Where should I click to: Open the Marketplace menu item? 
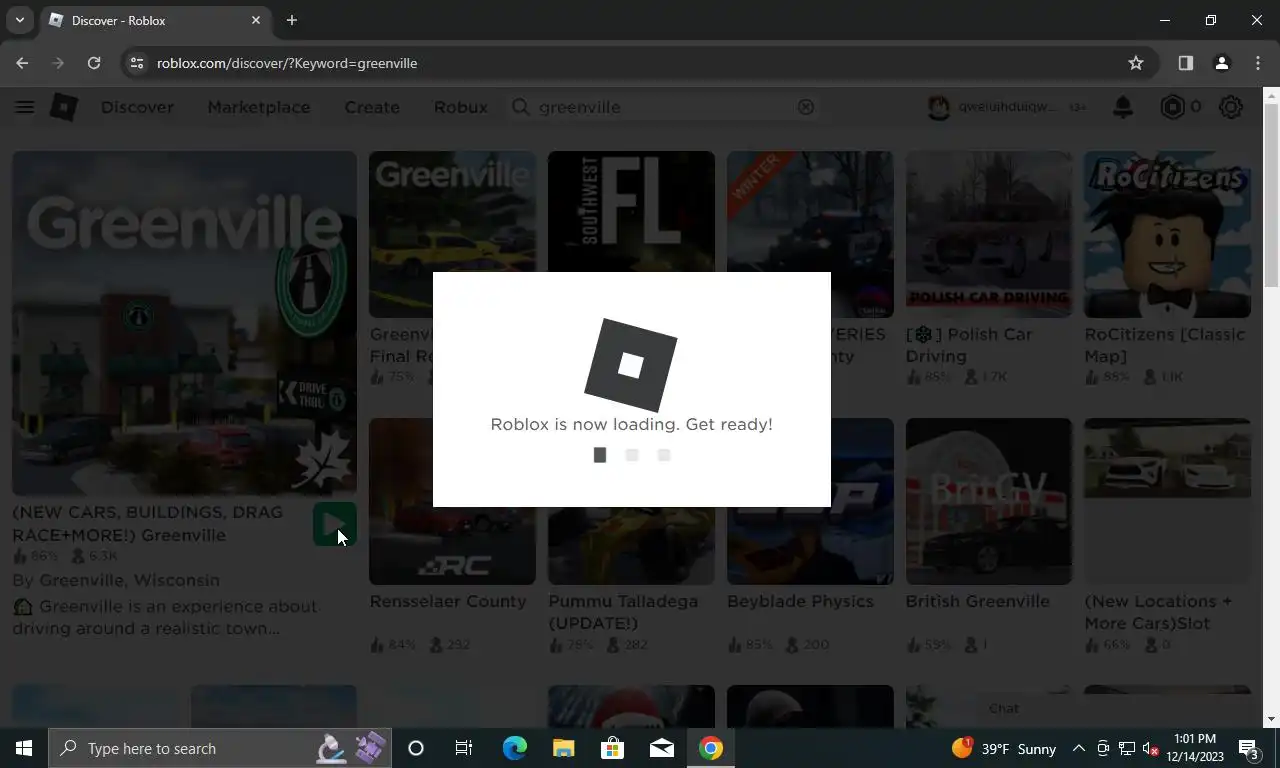click(x=258, y=107)
